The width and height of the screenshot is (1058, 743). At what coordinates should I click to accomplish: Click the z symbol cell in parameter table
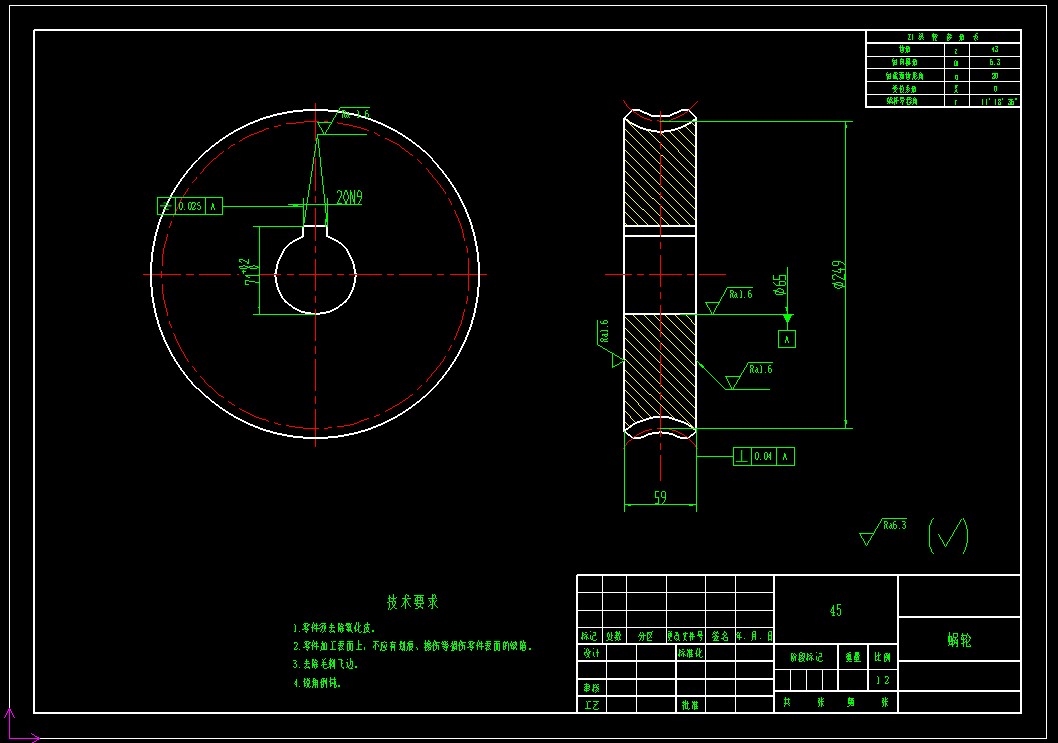[x=956, y=49]
